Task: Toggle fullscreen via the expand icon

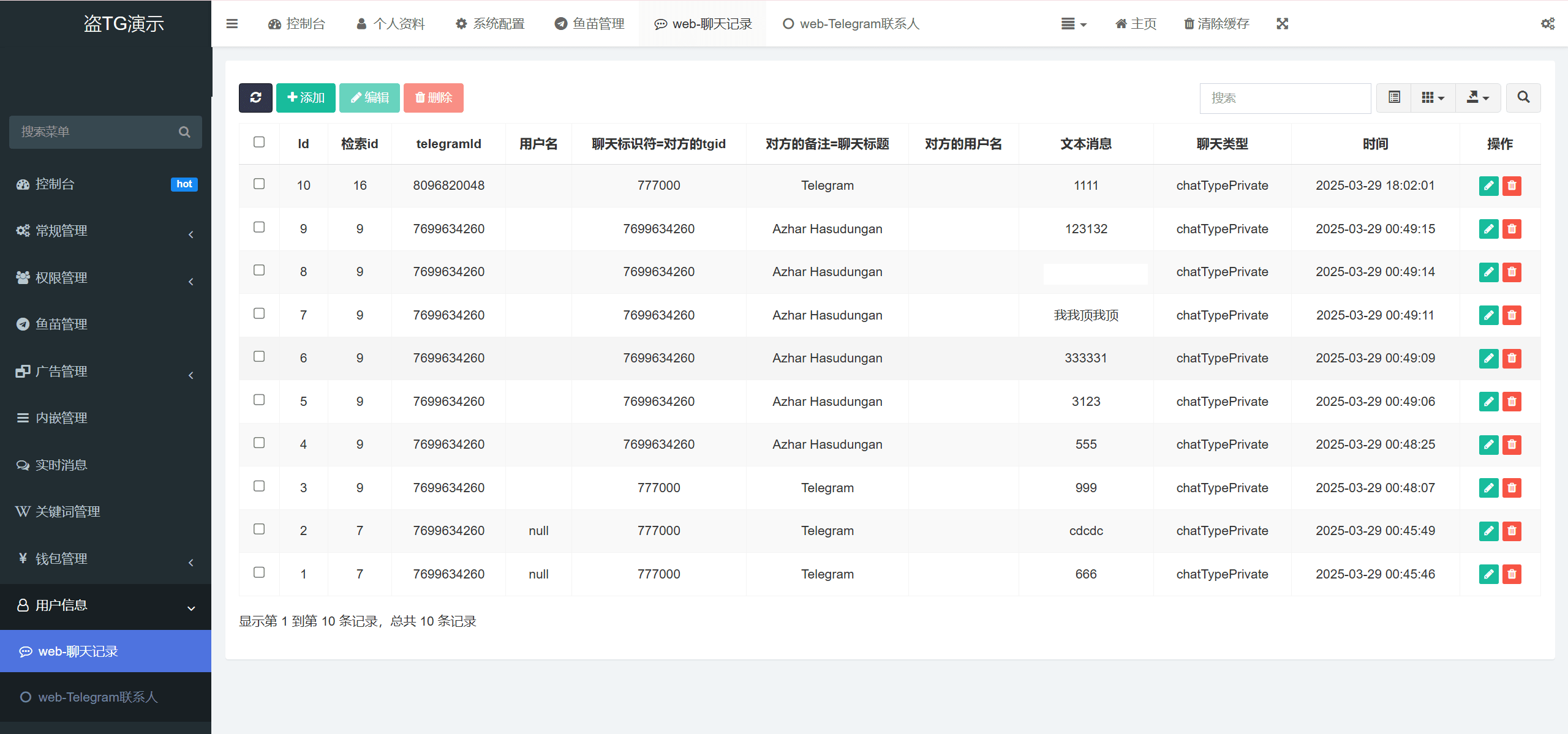Action: coord(1282,23)
